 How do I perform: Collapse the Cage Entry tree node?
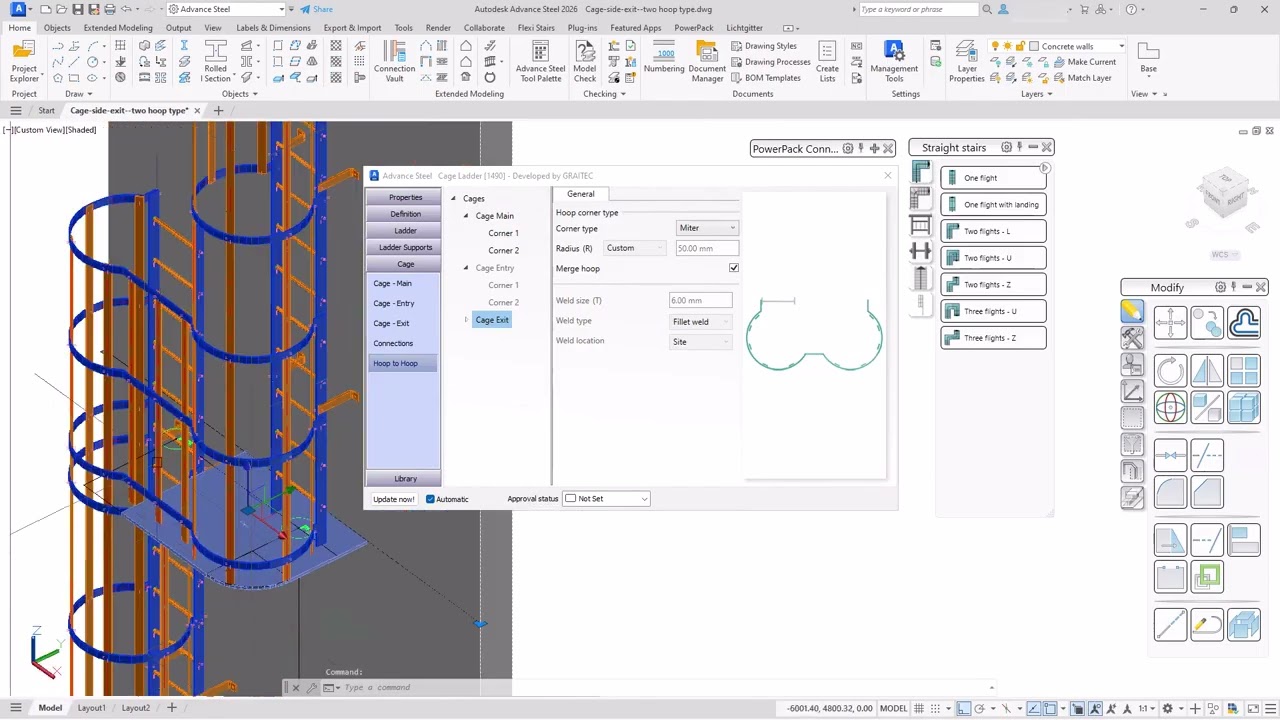[x=465, y=268]
